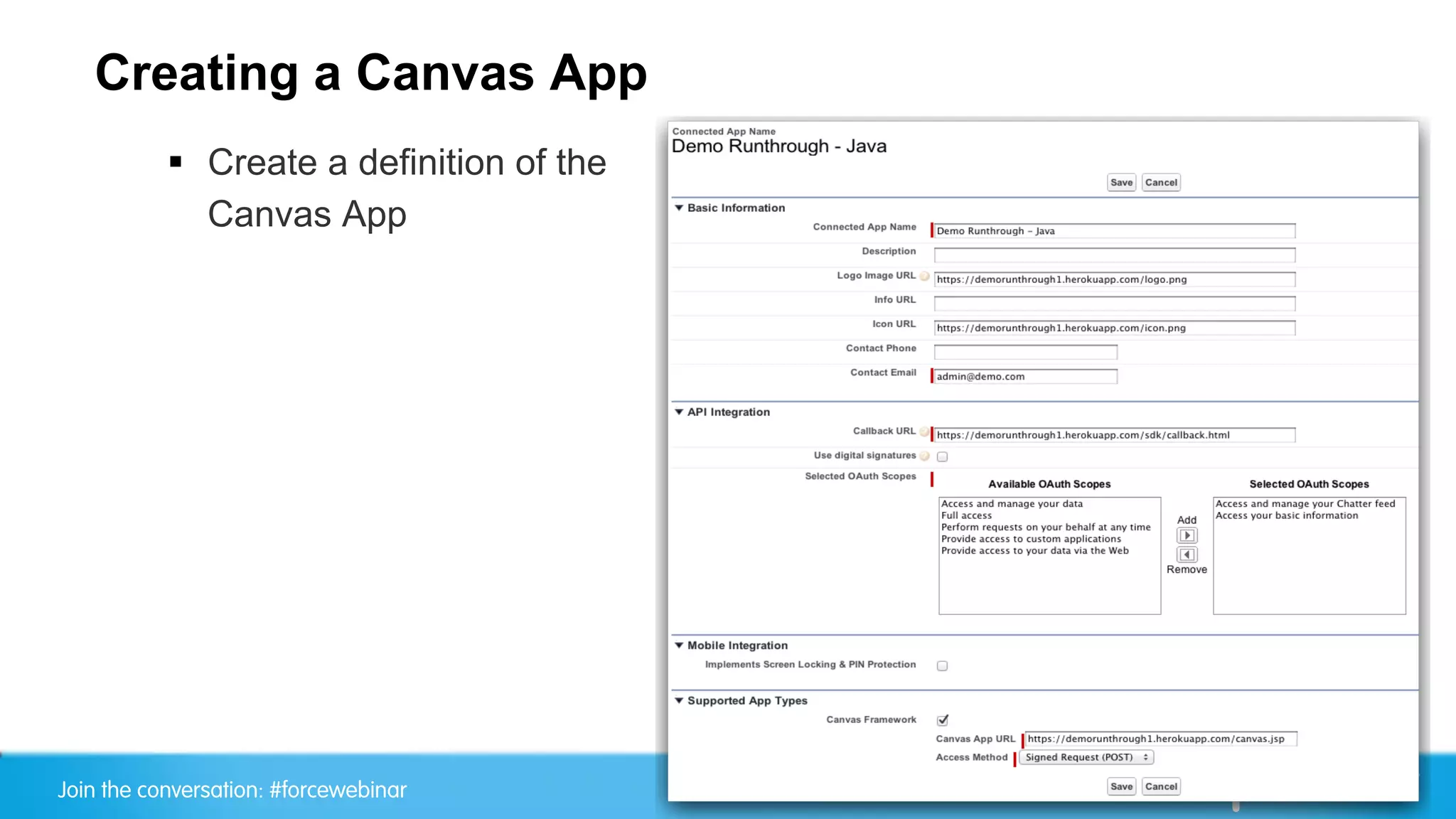The width and height of the screenshot is (1456, 819).
Task: Open the Use digital signatures help icon
Action: coord(924,456)
